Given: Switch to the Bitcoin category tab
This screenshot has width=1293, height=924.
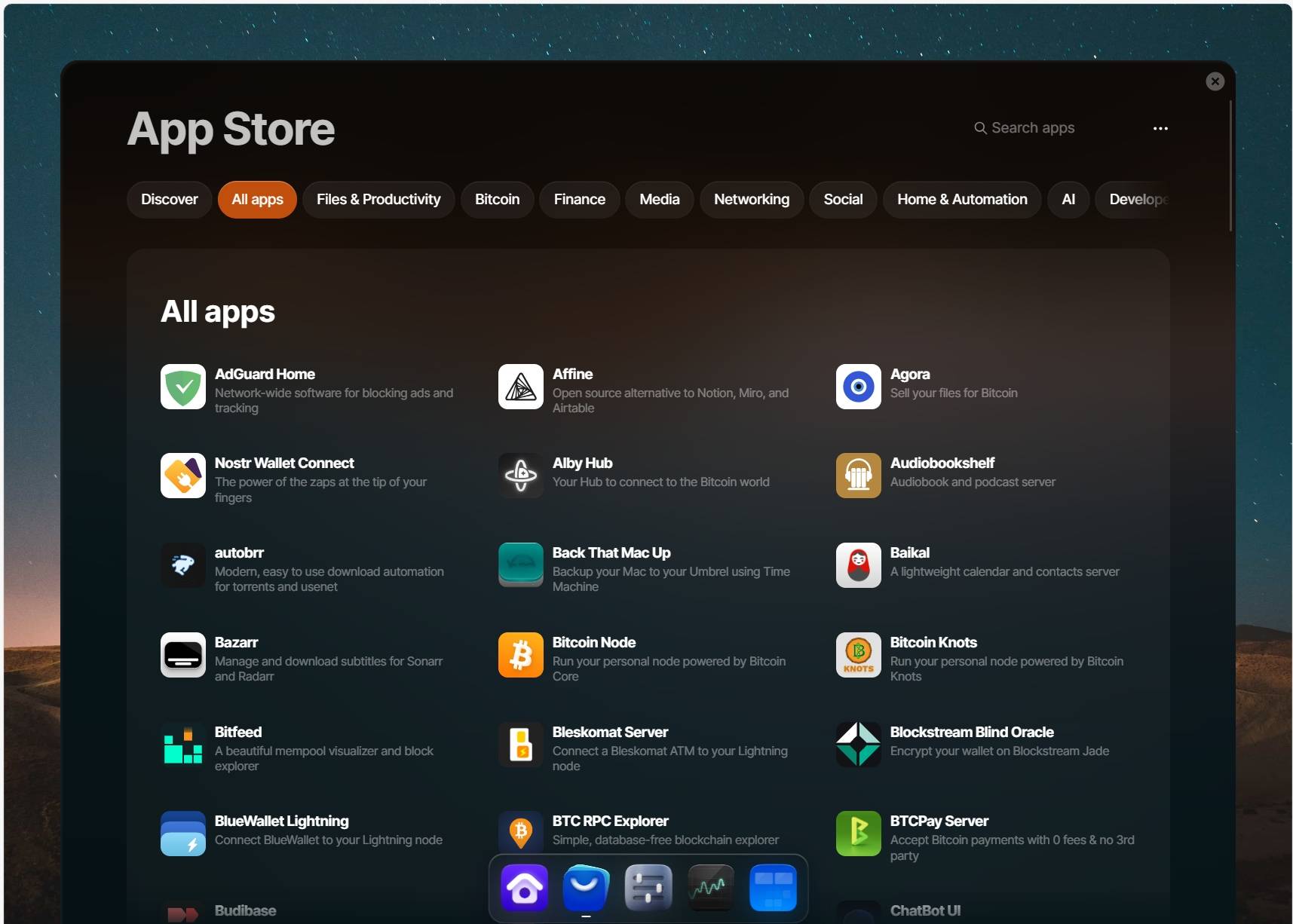Looking at the screenshot, I should pyautogui.click(x=497, y=200).
